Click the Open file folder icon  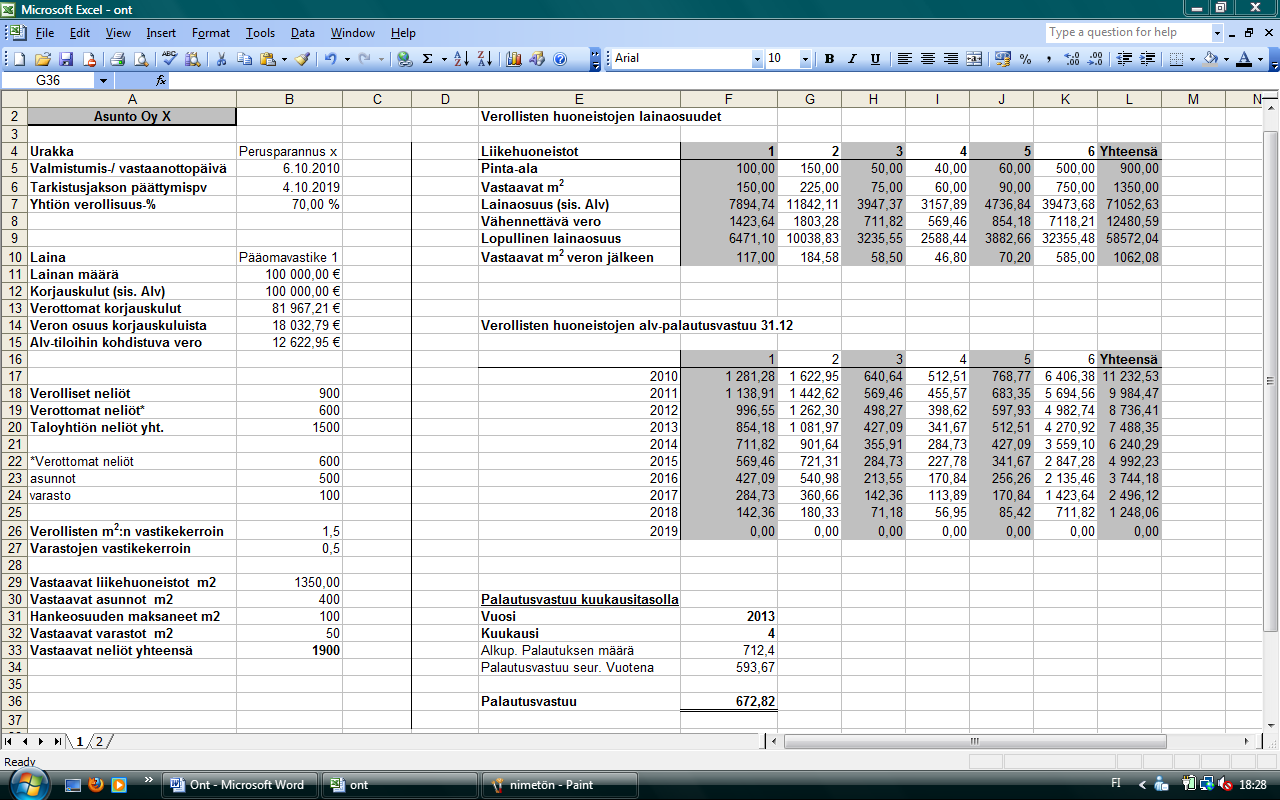point(43,59)
